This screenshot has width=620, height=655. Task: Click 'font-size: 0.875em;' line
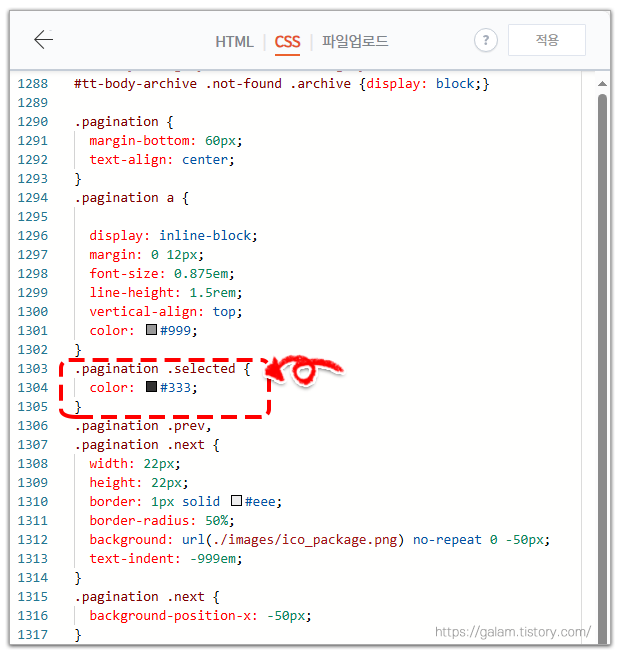pos(162,274)
